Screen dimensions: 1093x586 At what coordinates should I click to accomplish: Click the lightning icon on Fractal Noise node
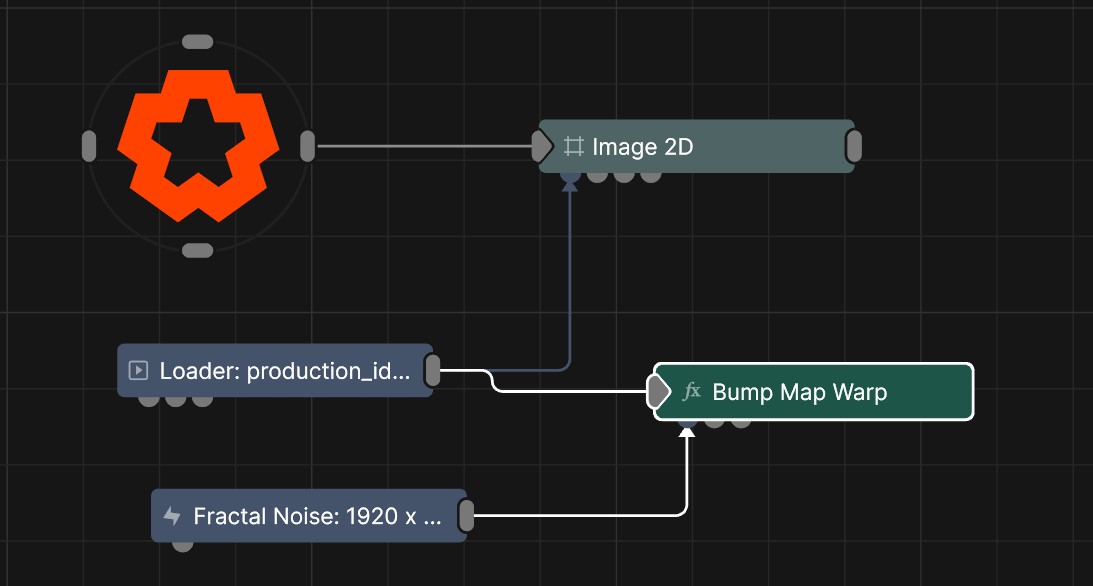(172, 516)
